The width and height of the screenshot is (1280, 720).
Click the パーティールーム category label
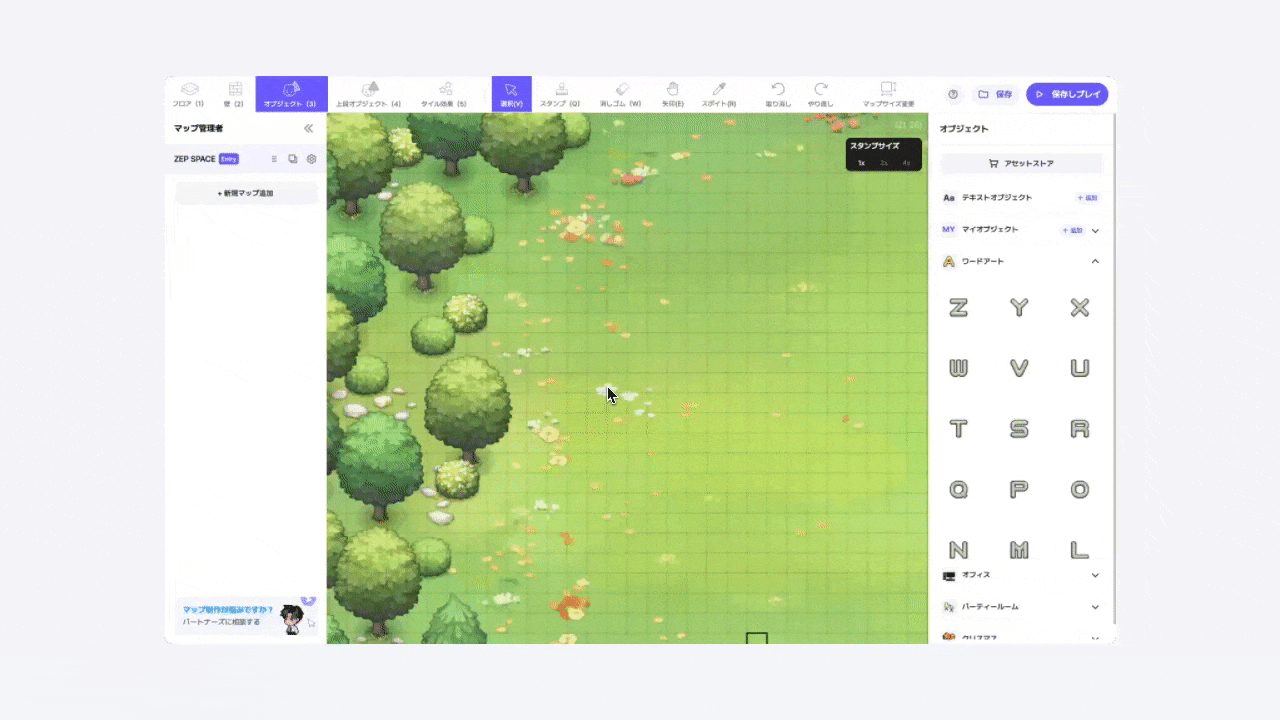[990, 607]
